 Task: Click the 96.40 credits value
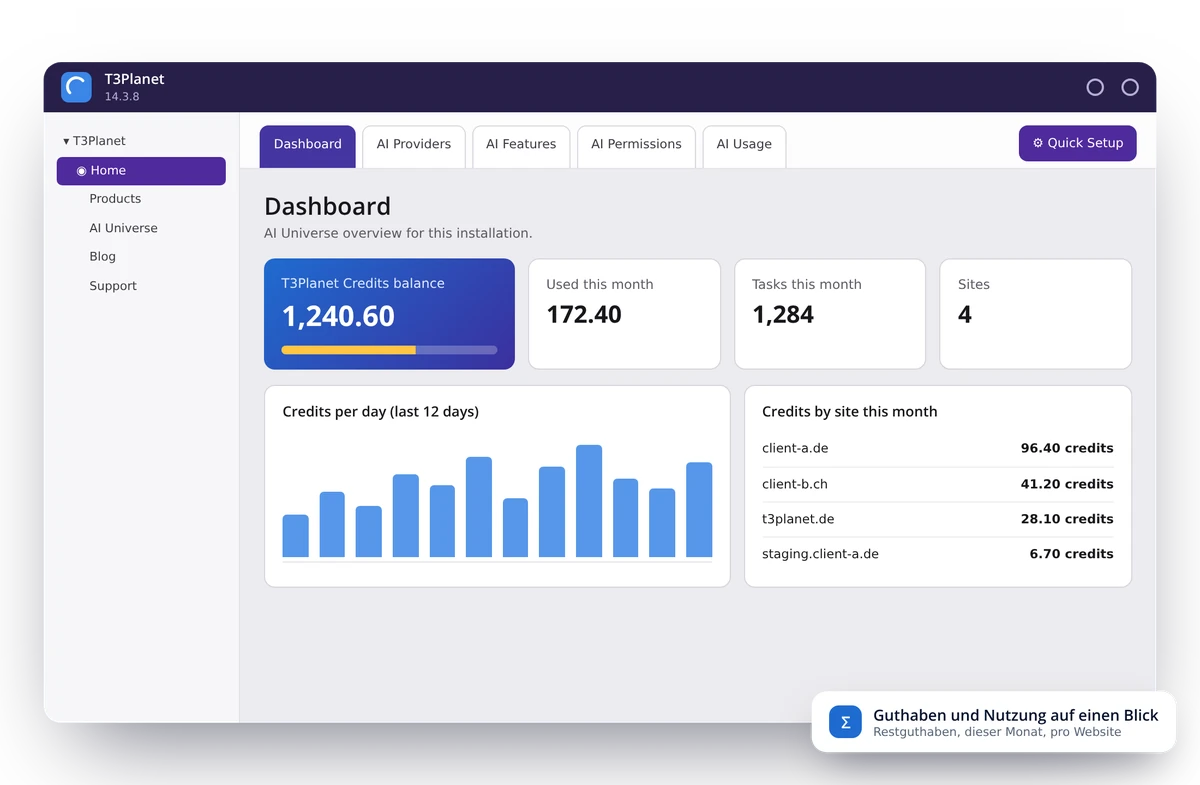point(1067,449)
